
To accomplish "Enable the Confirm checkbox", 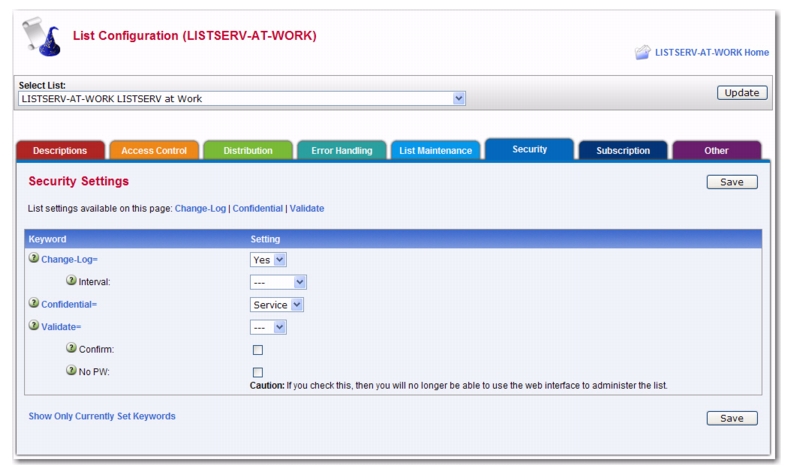I will 258,350.
